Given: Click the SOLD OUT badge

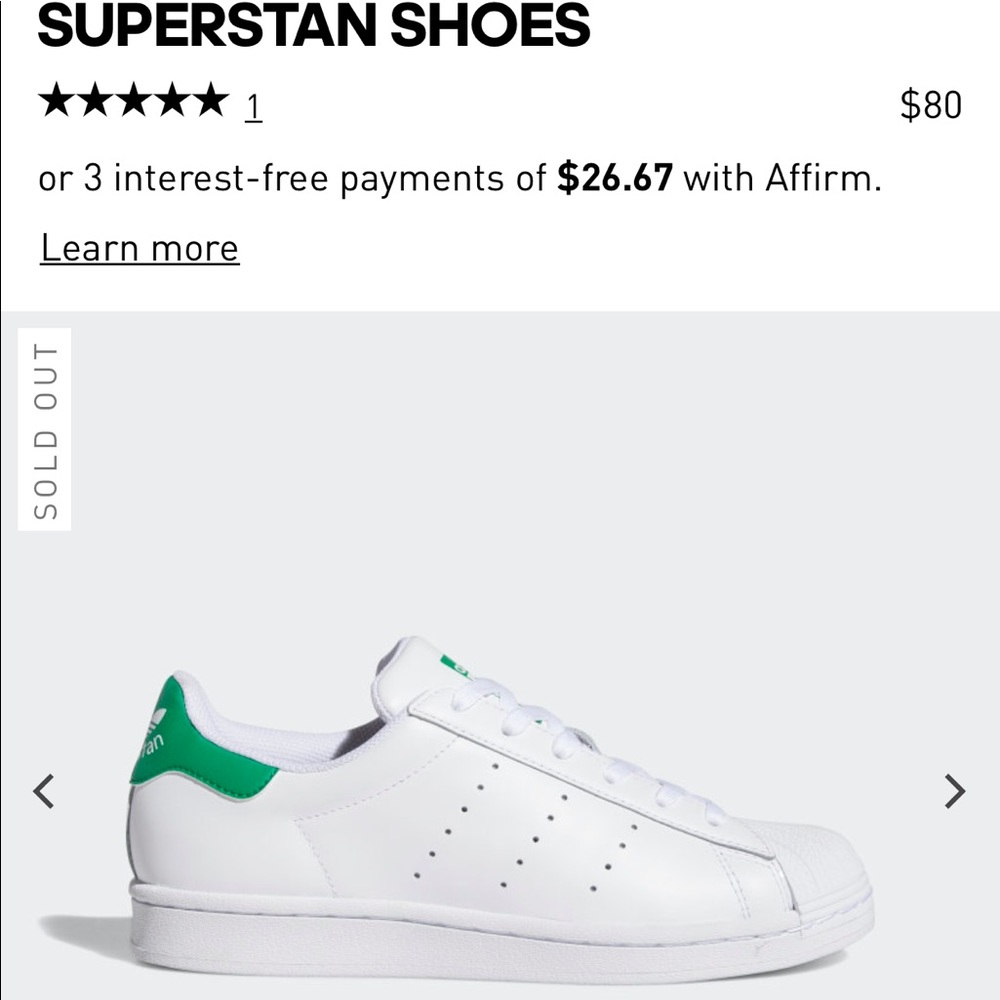Looking at the screenshot, I should 45,430.
